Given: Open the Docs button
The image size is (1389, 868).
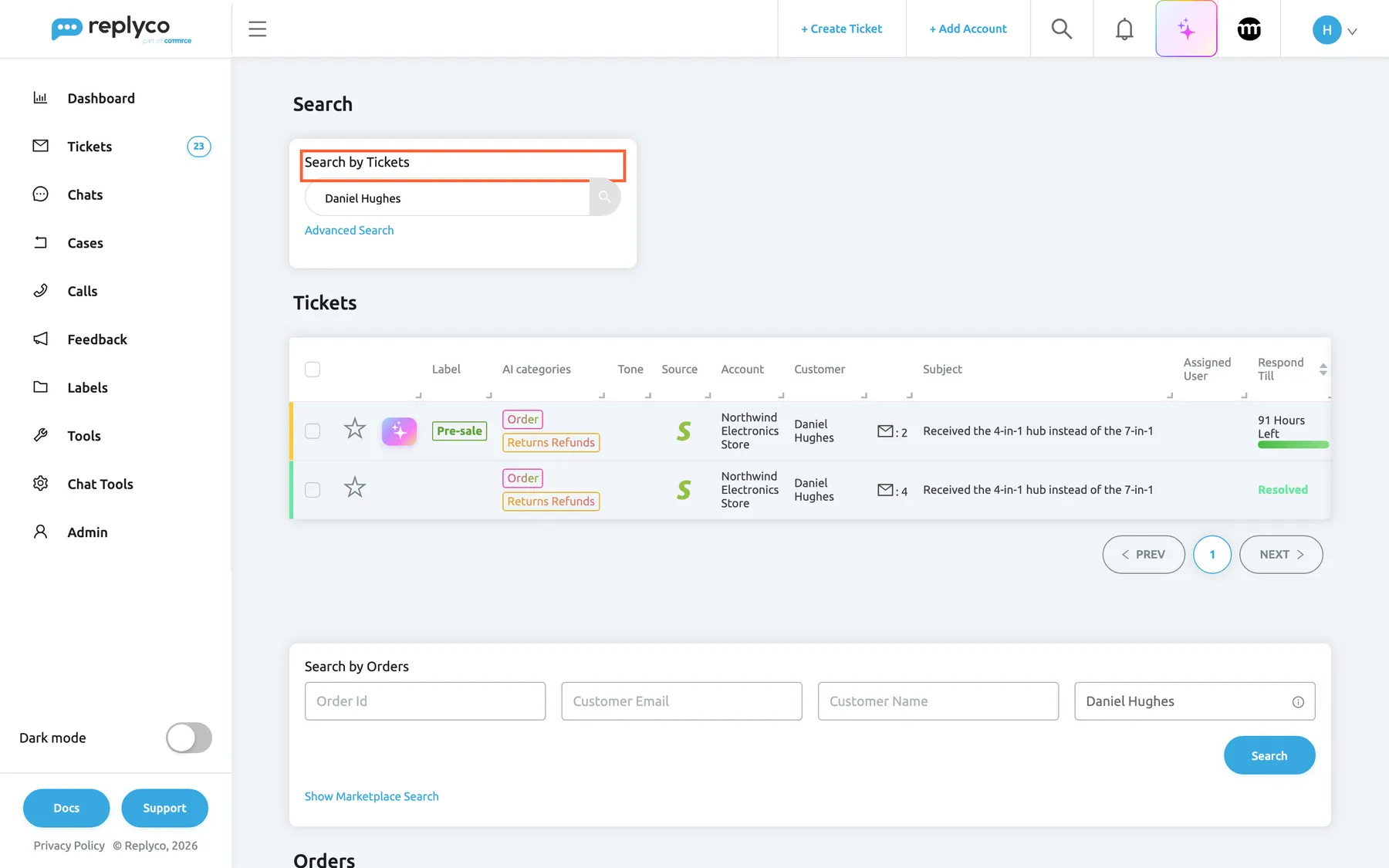Looking at the screenshot, I should [66, 808].
